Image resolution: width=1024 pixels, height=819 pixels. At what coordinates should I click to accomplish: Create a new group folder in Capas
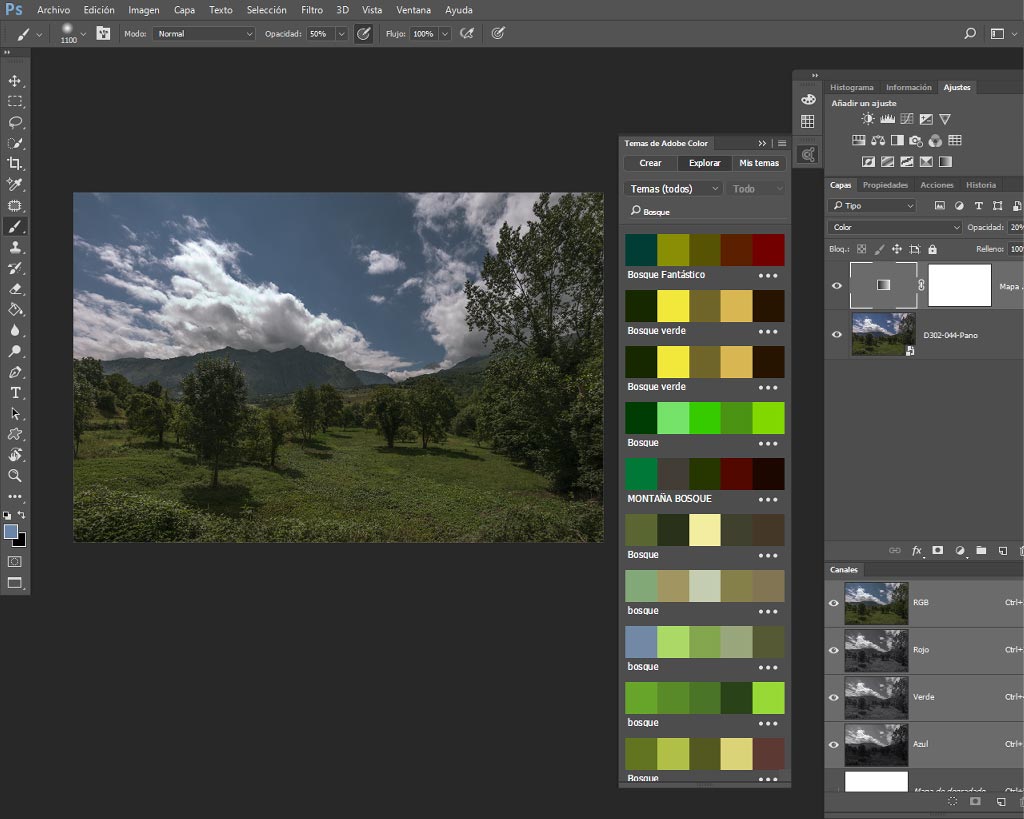981,551
